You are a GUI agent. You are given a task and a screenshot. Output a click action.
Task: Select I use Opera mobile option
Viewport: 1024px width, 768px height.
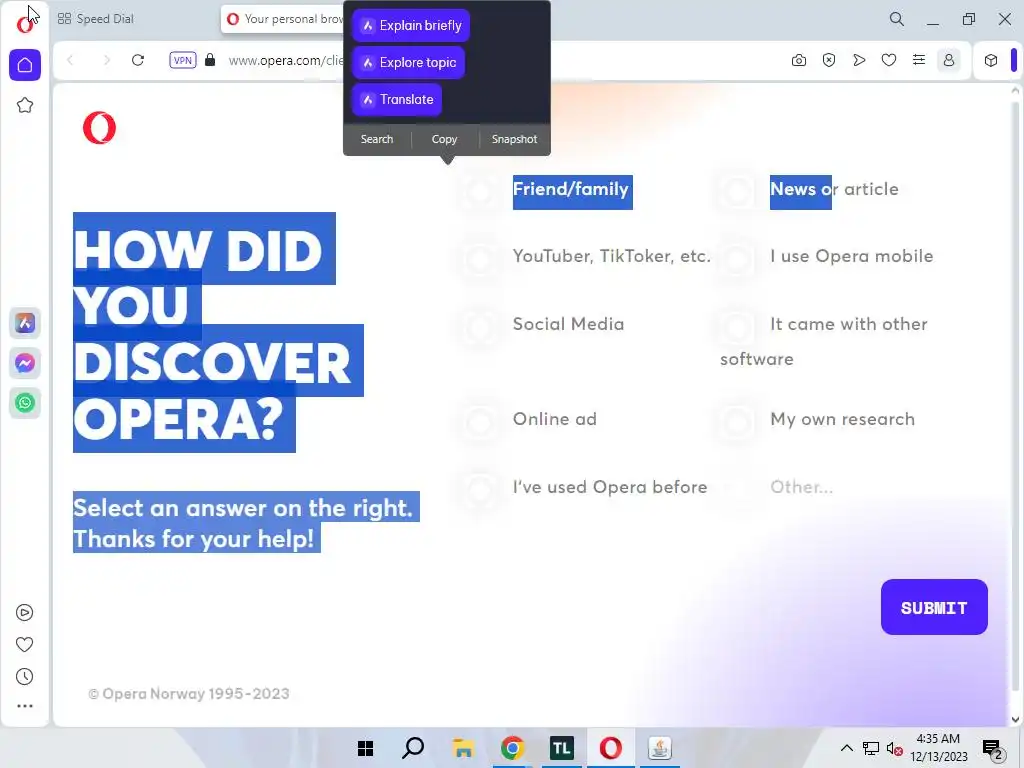click(x=737, y=258)
